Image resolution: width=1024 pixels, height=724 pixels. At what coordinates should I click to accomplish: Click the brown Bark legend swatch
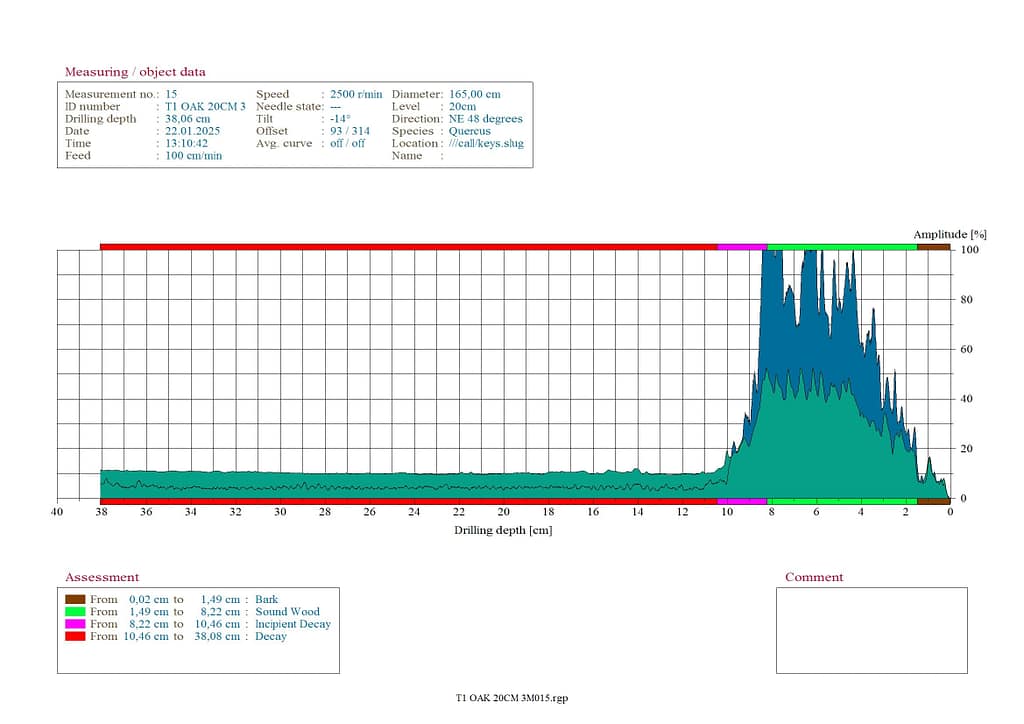(75, 599)
